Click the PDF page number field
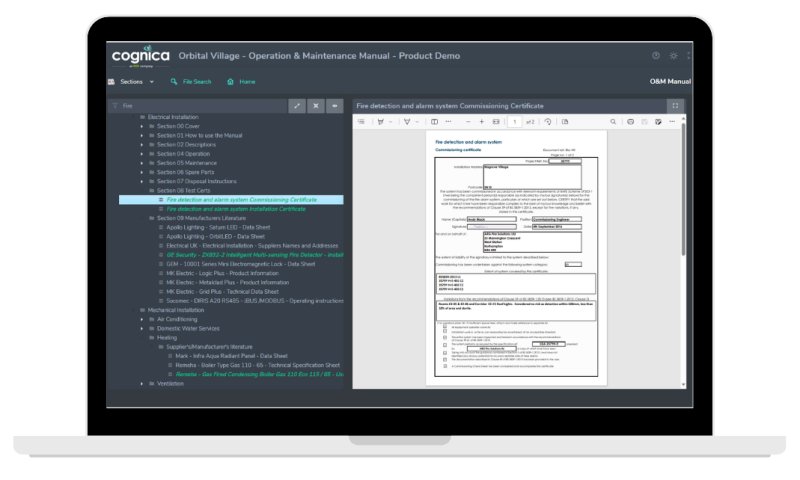 point(514,122)
